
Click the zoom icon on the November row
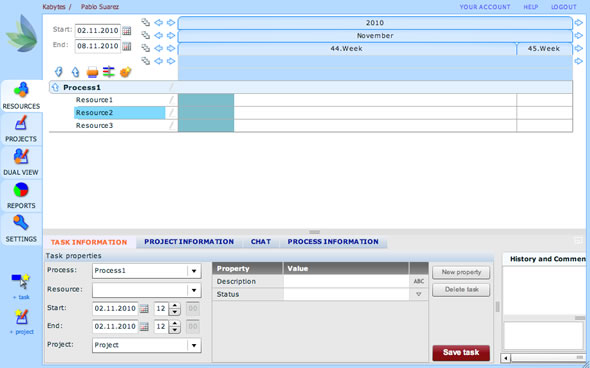click(146, 35)
